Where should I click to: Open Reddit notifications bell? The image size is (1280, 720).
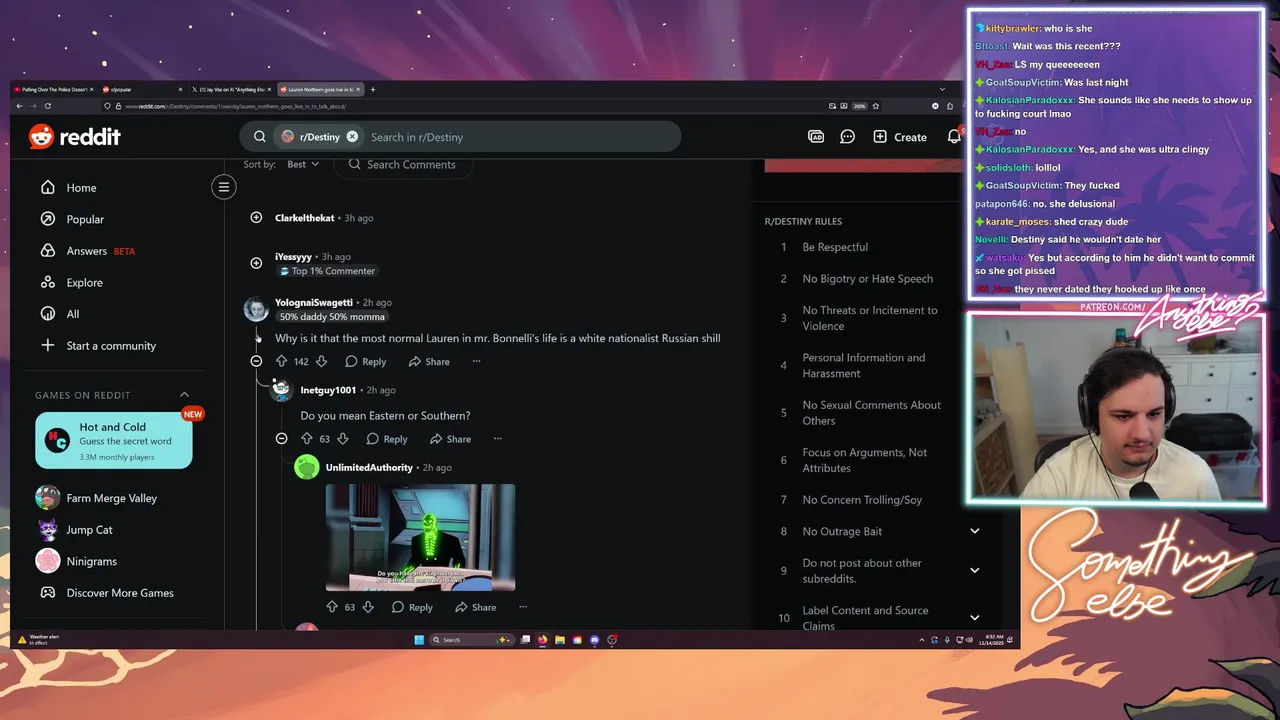(x=953, y=137)
